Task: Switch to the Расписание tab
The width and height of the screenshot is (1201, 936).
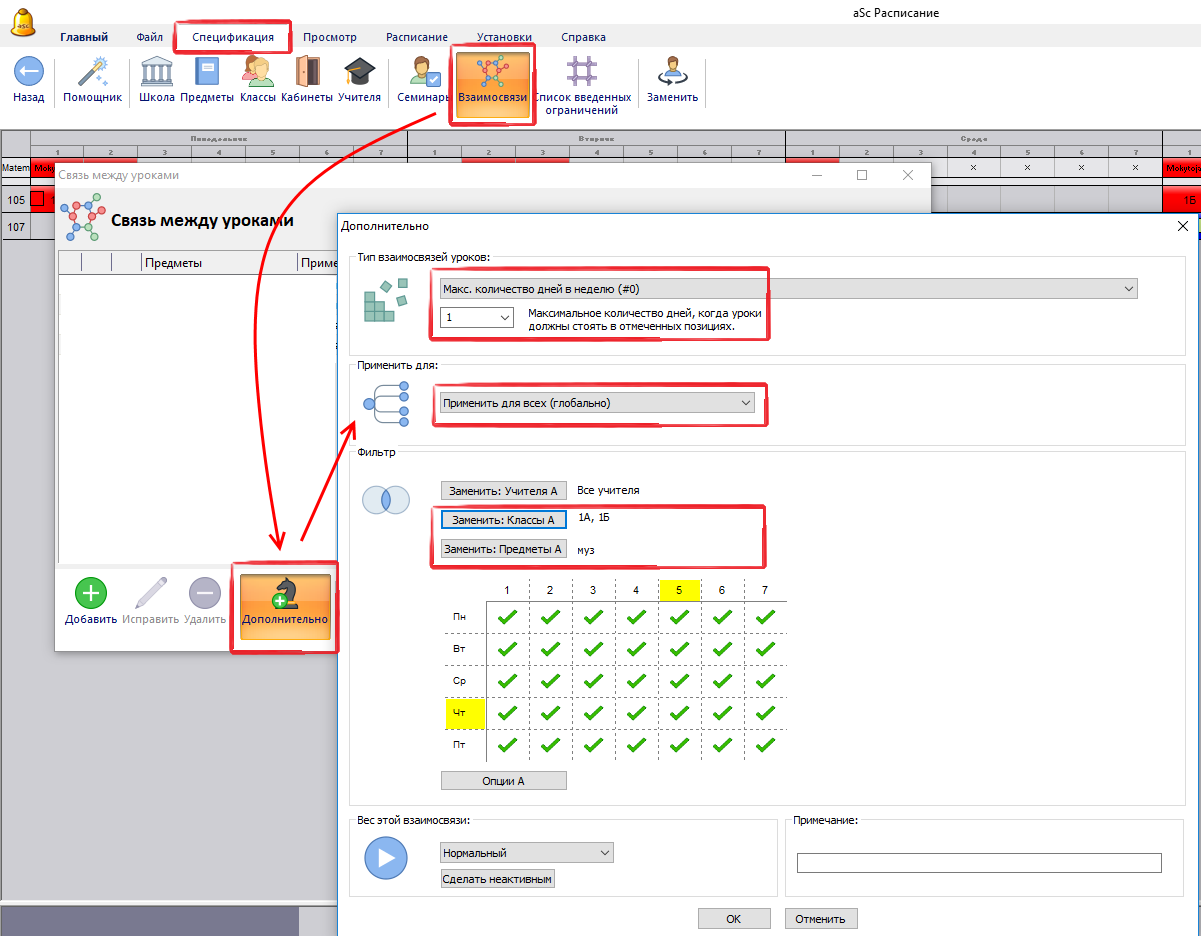Action: [x=417, y=37]
